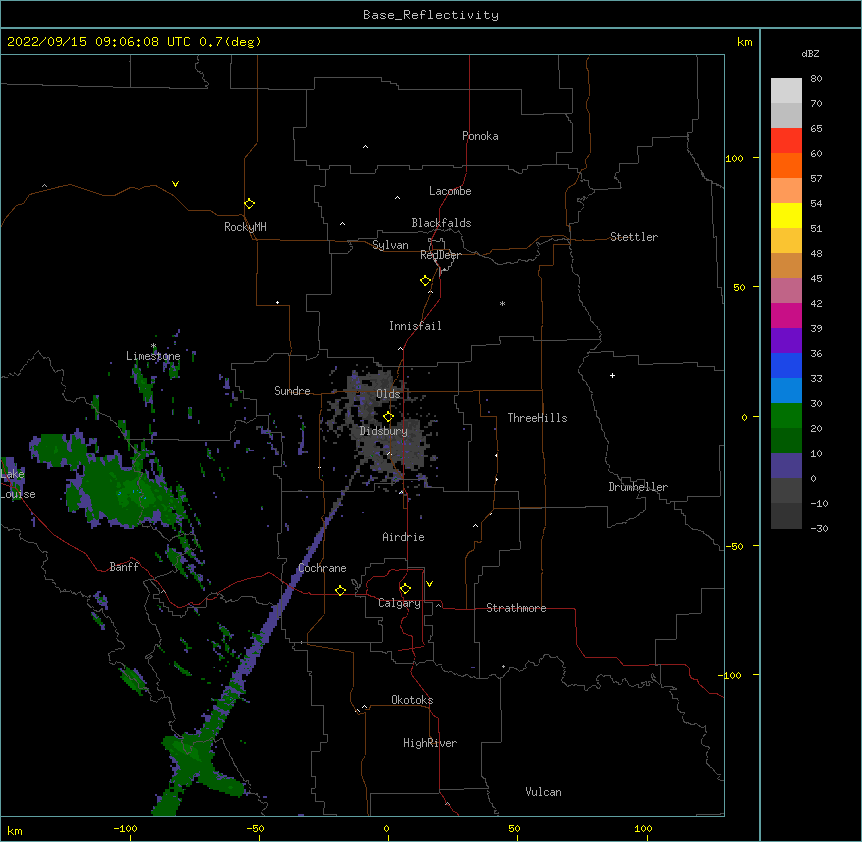Click the yellow diamond marker above Calgary label

405,589
